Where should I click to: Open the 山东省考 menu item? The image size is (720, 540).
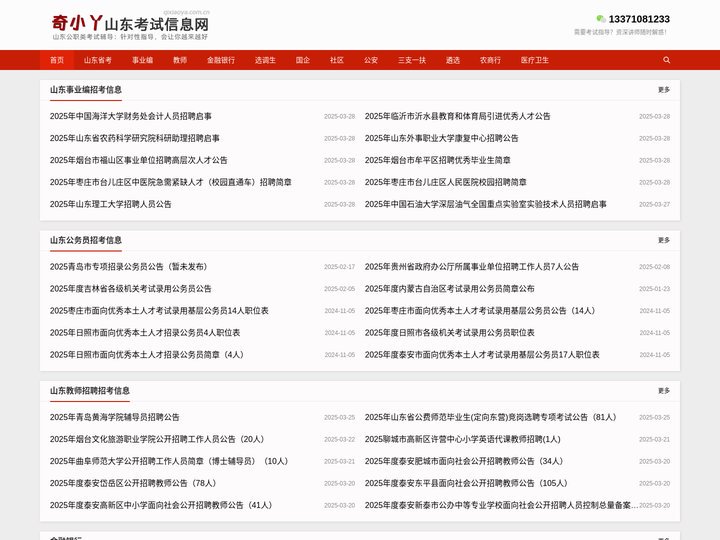[x=98, y=60]
